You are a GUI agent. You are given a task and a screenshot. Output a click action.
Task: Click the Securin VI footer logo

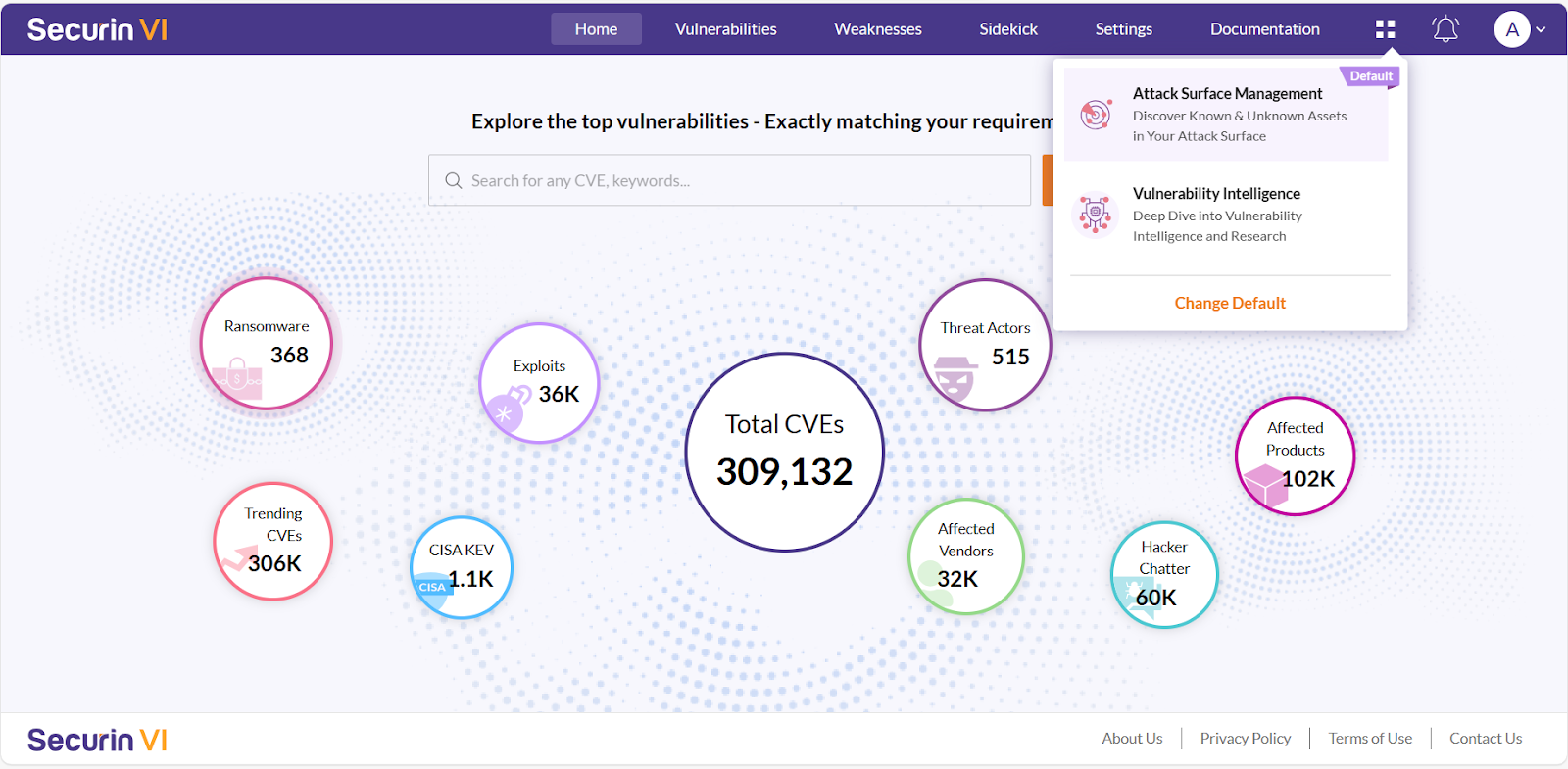97,740
